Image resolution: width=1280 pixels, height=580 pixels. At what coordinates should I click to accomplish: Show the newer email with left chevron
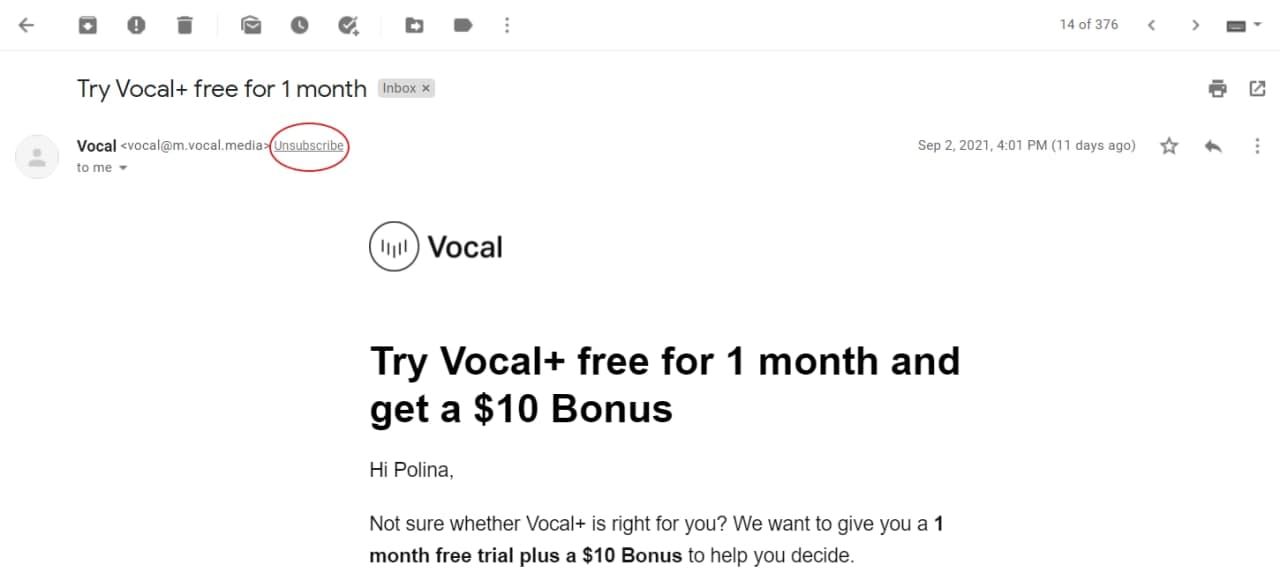(1151, 25)
